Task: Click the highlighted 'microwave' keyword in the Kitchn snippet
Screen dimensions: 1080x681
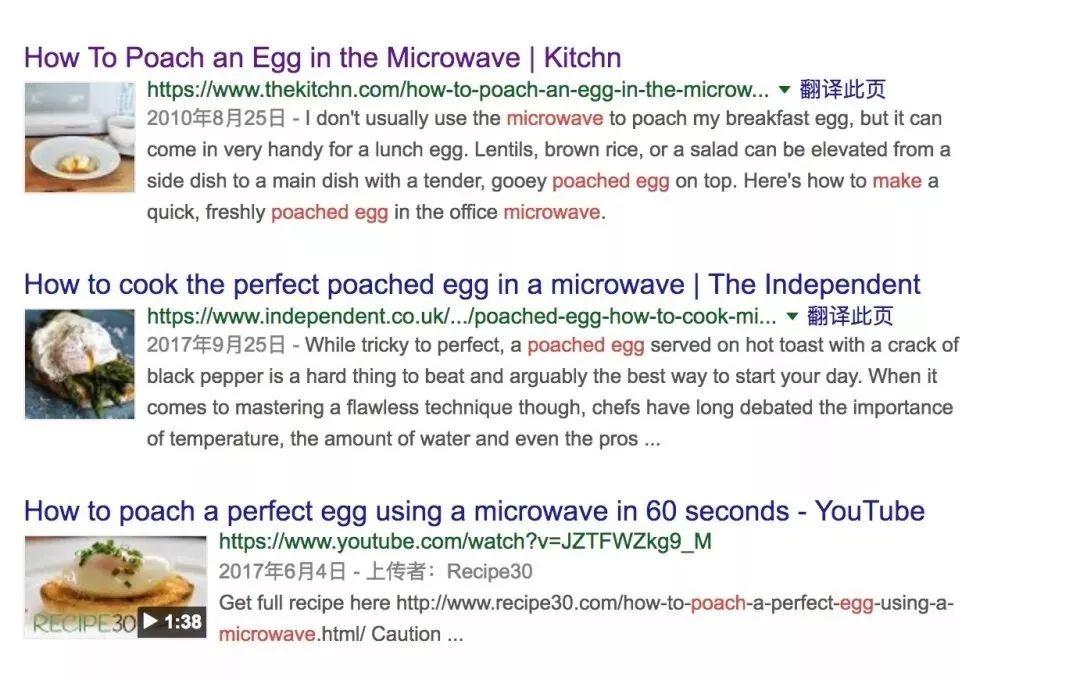Action: 554,117
